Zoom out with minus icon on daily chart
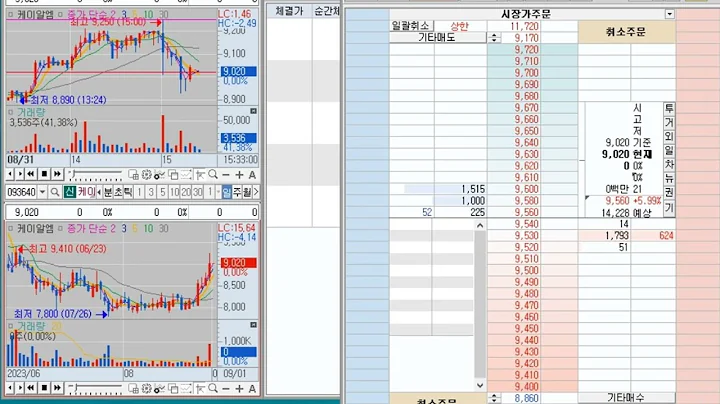 (225, 389)
